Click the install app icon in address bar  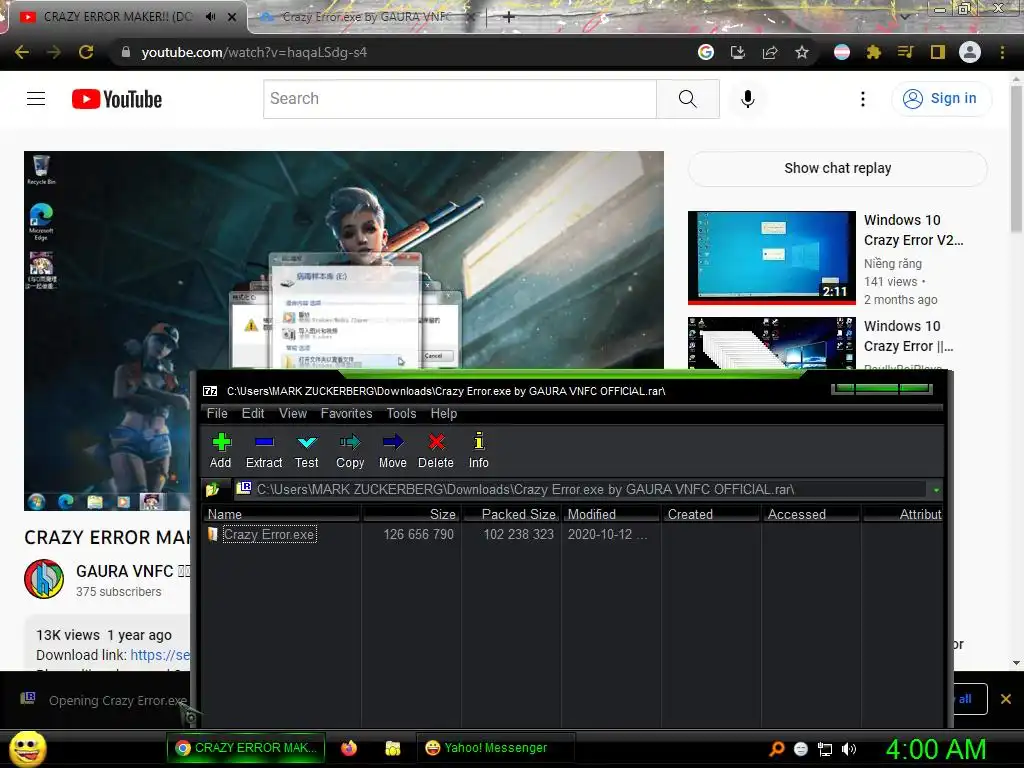pyautogui.click(x=738, y=52)
